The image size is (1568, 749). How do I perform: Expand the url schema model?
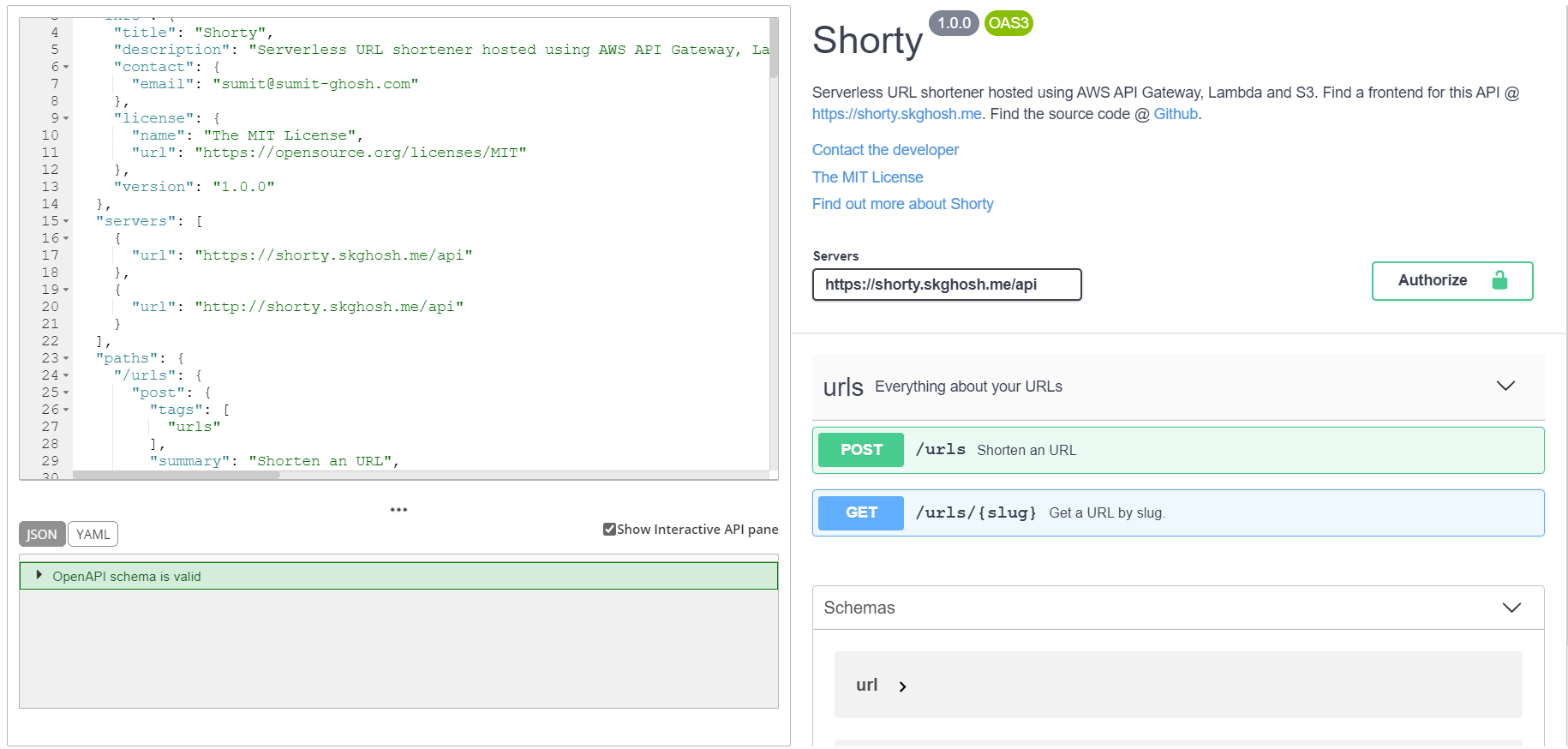click(x=901, y=686)
